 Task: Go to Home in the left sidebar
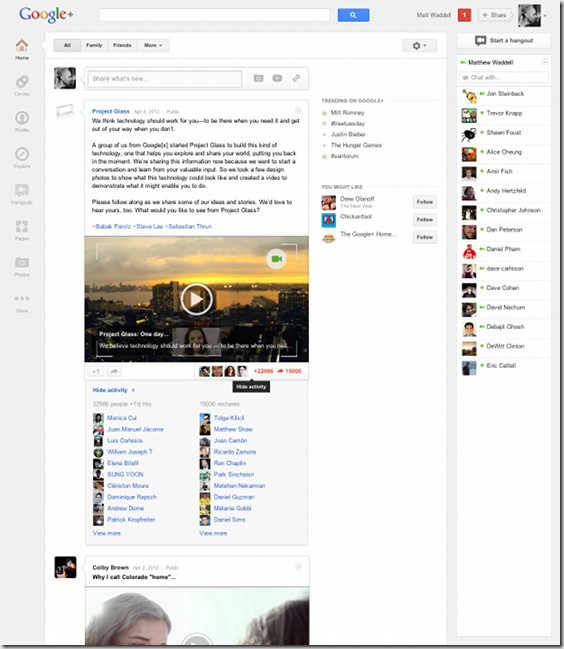pos(22,49)
